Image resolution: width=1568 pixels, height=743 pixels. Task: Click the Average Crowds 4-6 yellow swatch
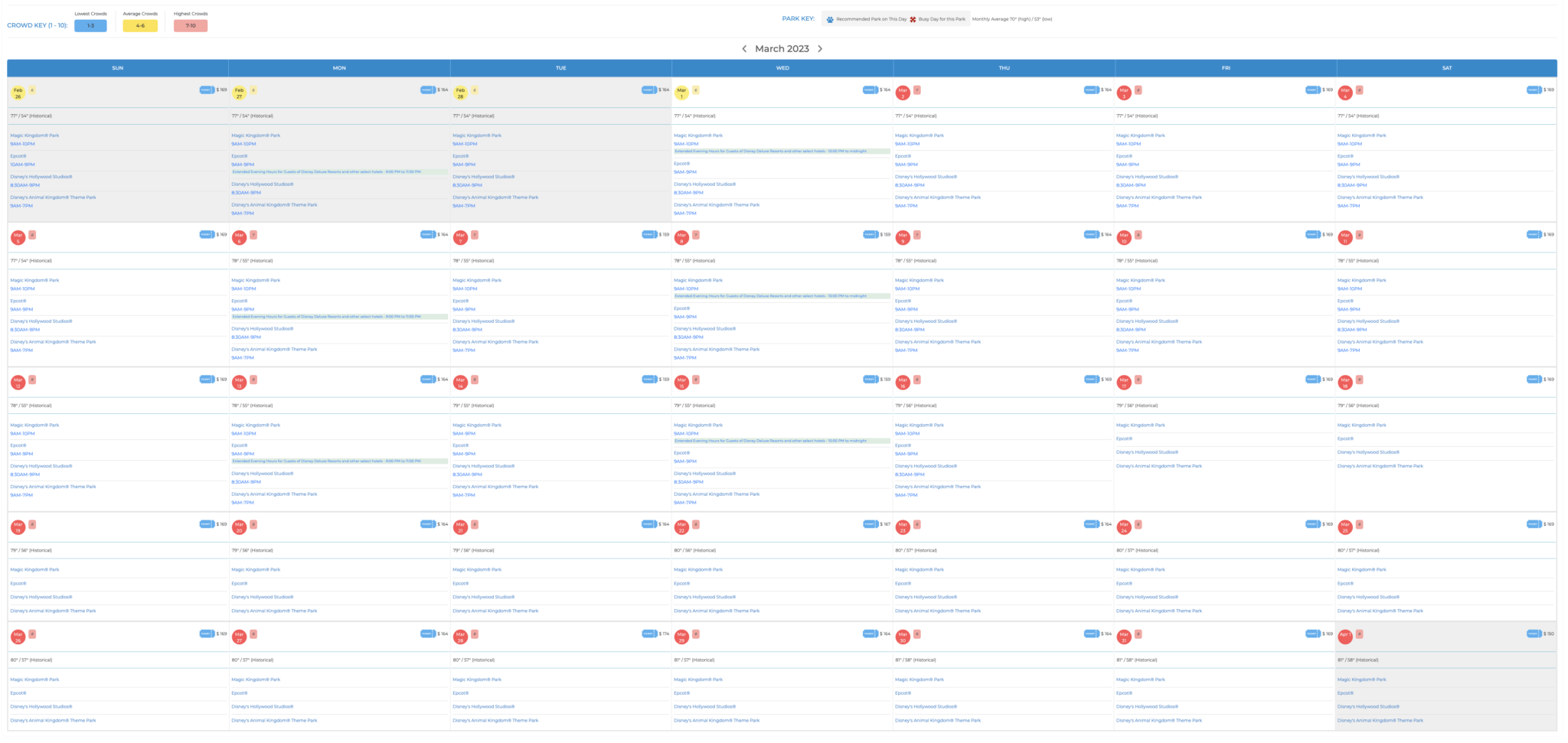(x=140, y=26)
